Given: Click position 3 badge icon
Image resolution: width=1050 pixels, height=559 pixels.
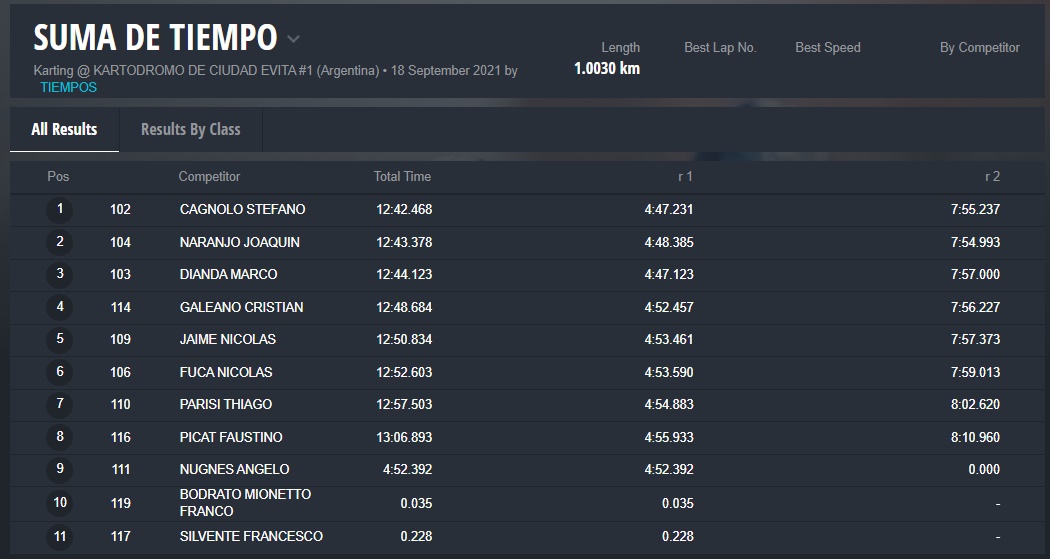Looking at the screenshot, I should pyautogui.click(x=60, y=275).
